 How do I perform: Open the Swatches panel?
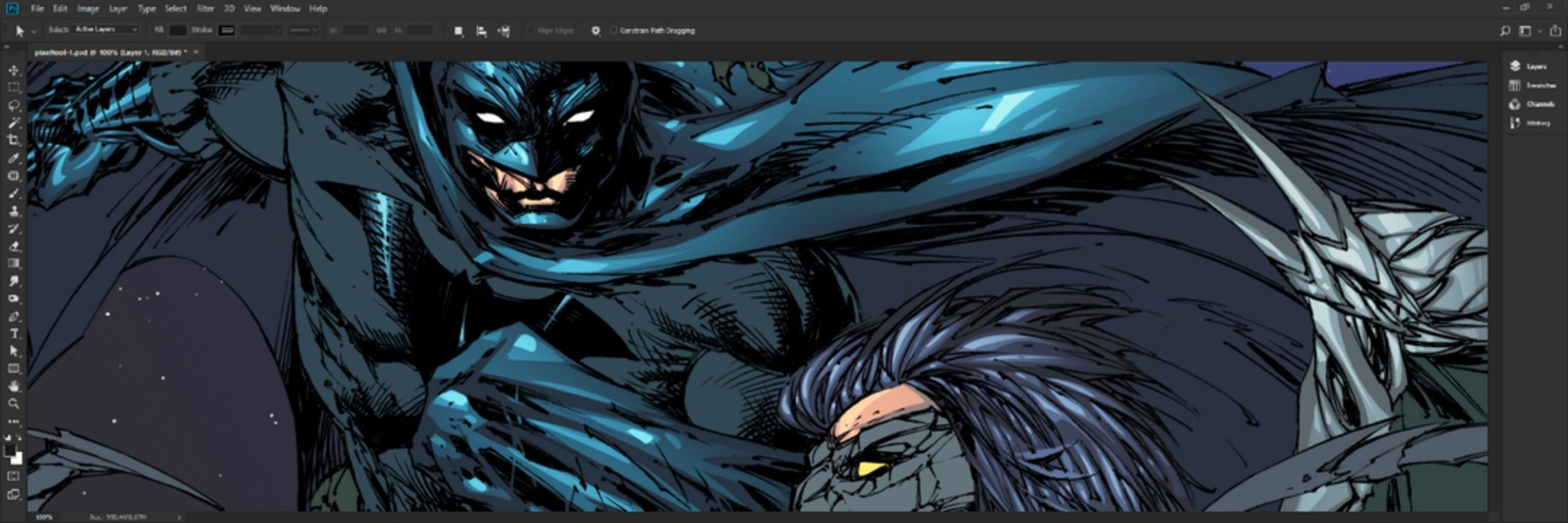(x=1532, y=85)
